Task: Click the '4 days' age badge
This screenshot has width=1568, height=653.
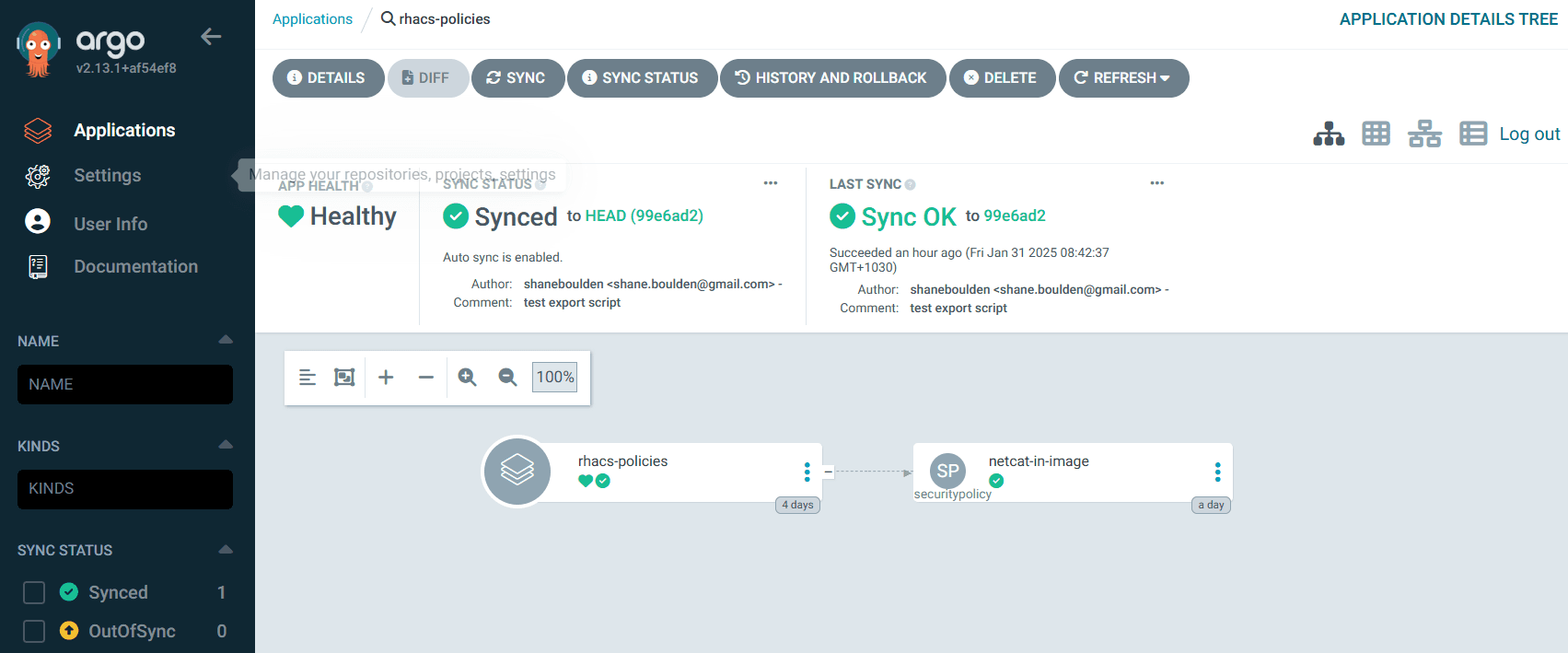Action: tap(797, 505)
